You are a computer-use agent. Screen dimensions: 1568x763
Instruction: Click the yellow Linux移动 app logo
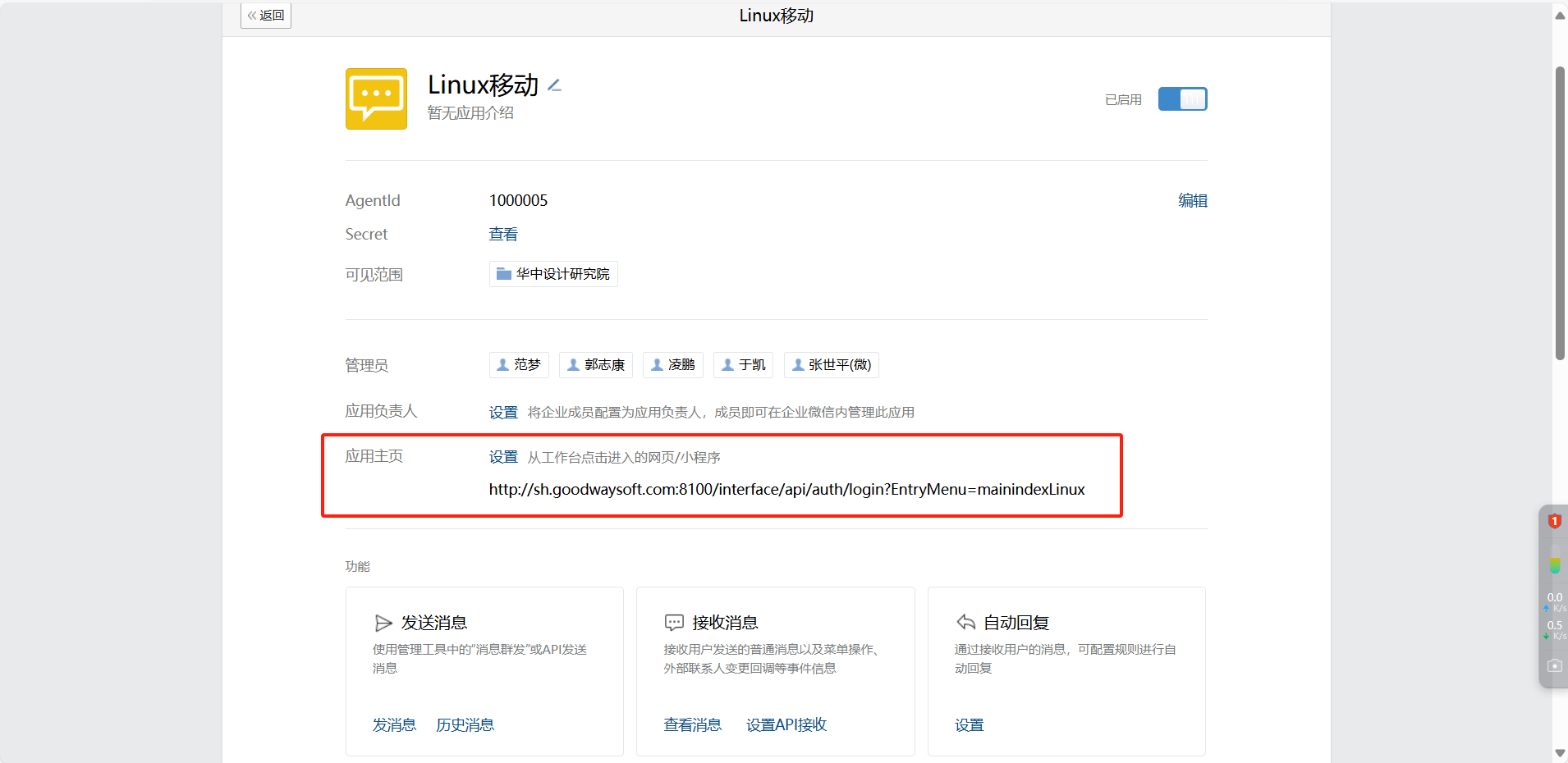tap(376, 98)
